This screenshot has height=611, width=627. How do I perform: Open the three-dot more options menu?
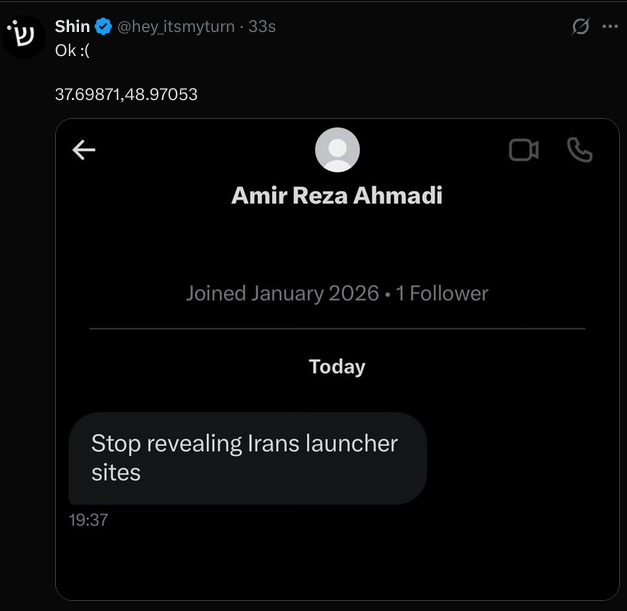click(610, 26)
